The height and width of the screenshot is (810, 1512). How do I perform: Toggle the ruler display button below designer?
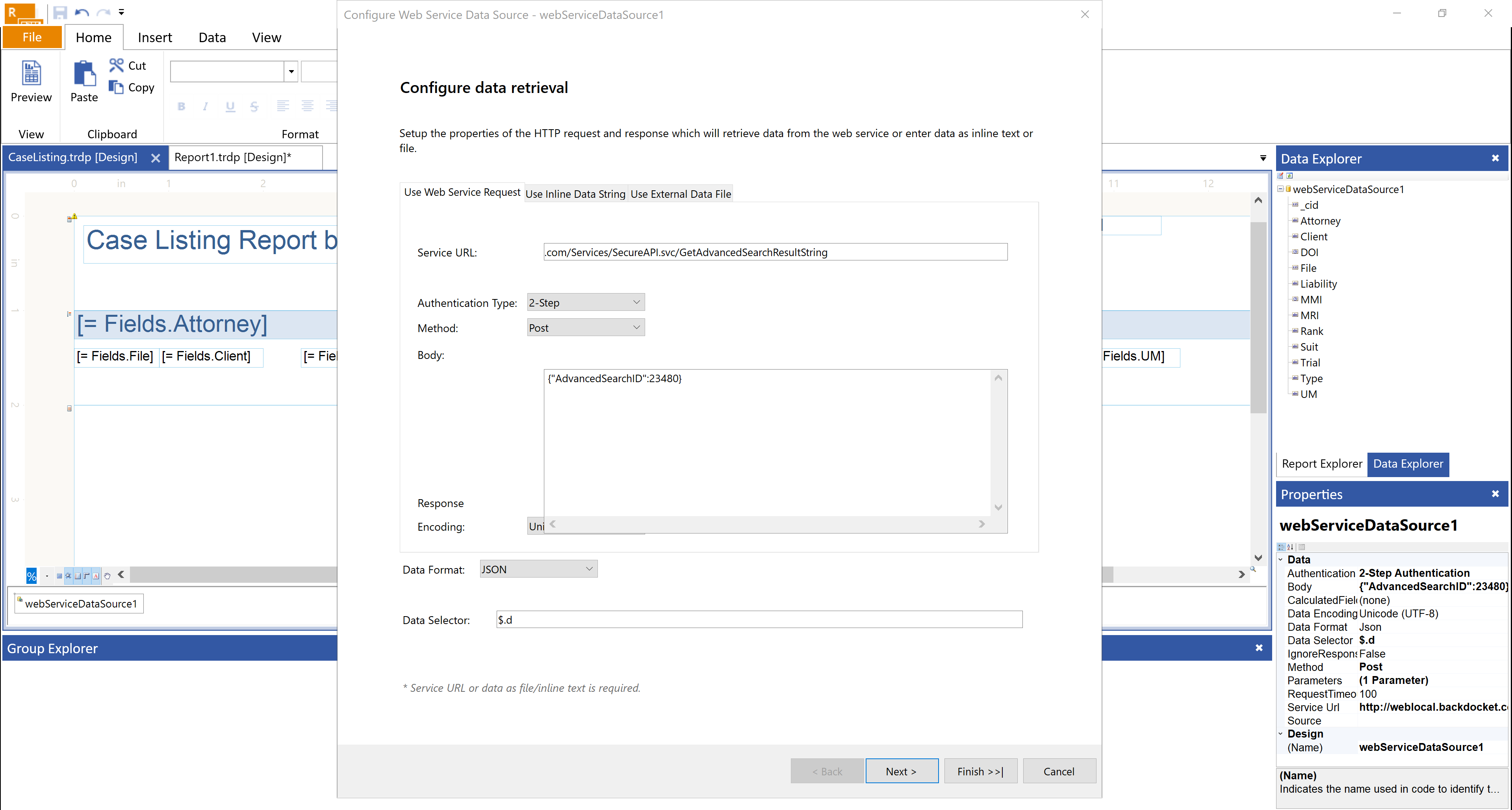(87, 576)
